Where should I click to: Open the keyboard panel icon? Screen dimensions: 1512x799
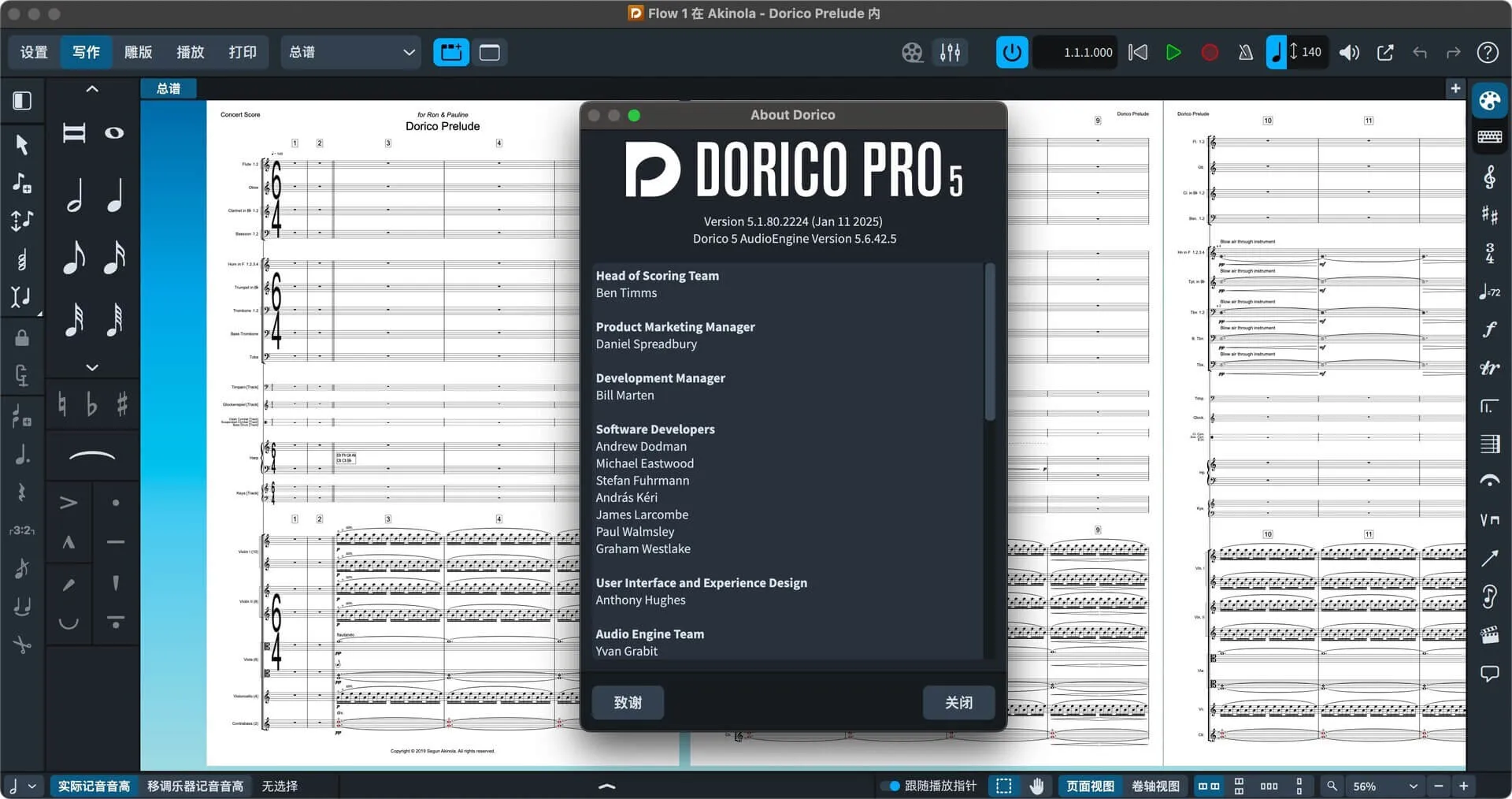1489,137
